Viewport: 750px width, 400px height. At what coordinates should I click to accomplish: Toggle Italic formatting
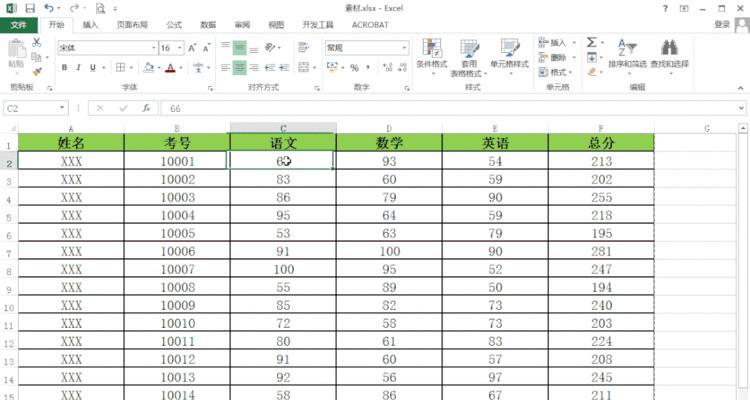tap(78, 67)
